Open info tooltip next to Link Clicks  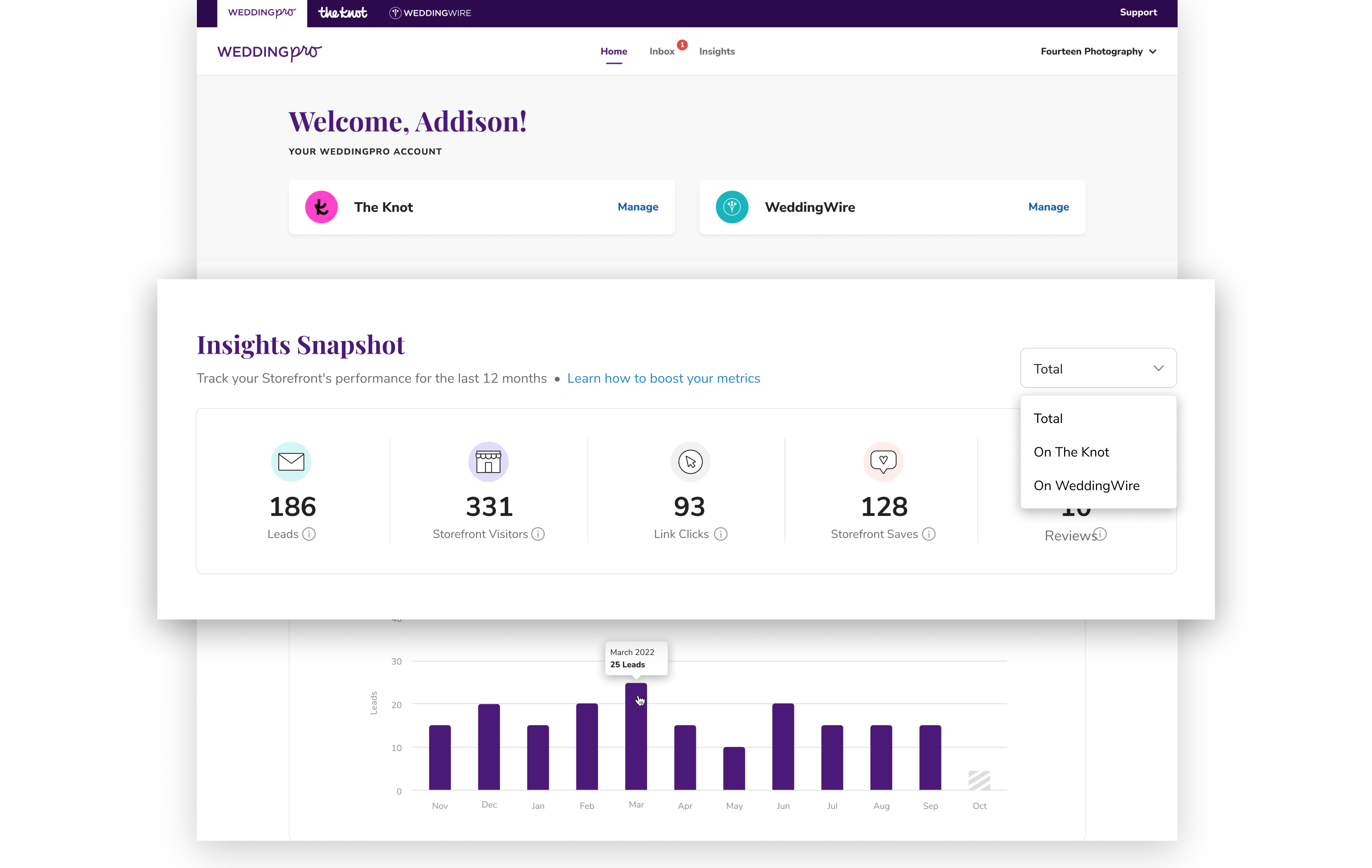[721, 534]
